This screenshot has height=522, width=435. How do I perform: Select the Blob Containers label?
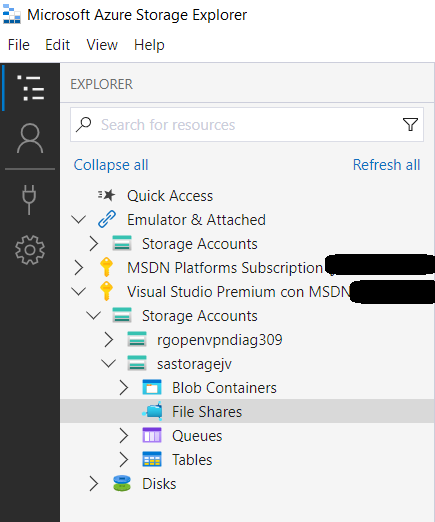[x=224, y=387]
